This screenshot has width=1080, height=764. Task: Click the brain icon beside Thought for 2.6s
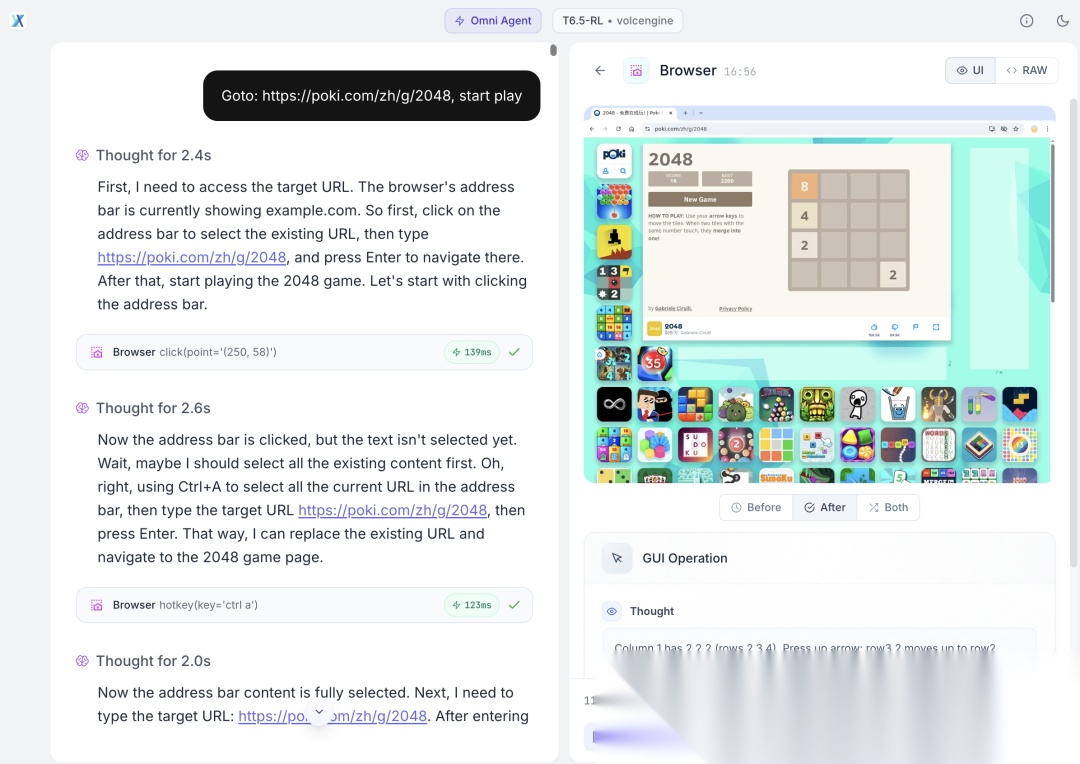(x=83, y=408)
